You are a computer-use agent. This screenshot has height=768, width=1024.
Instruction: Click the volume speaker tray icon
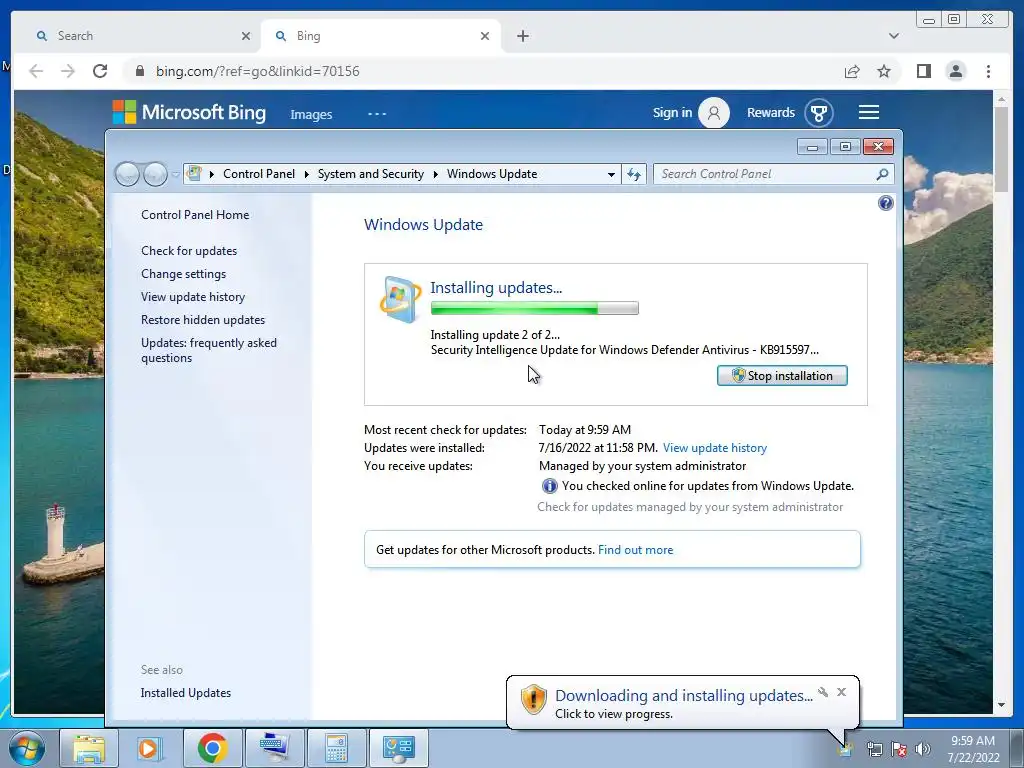coord(923,749)
